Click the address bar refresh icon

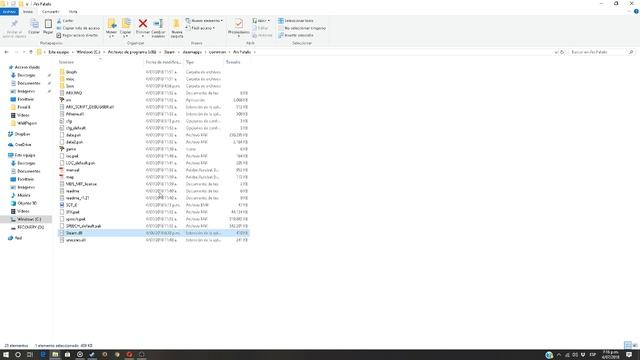coord(562,52)
